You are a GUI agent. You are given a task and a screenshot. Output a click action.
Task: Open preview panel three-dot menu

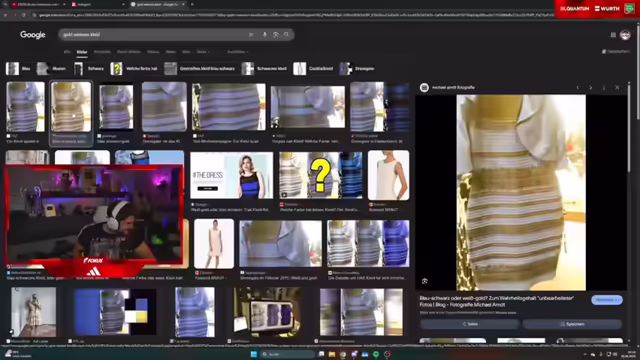(604, 87)
